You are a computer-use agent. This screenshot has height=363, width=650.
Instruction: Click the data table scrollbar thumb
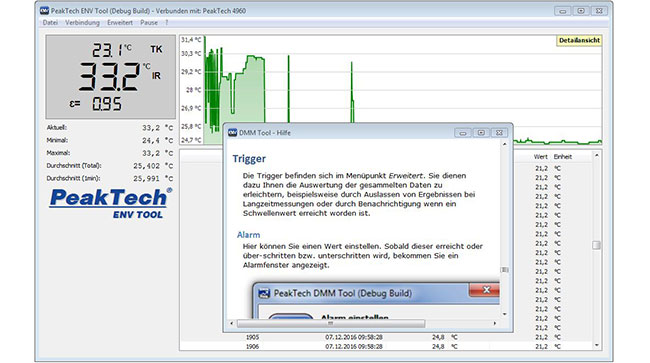(597, 245)
